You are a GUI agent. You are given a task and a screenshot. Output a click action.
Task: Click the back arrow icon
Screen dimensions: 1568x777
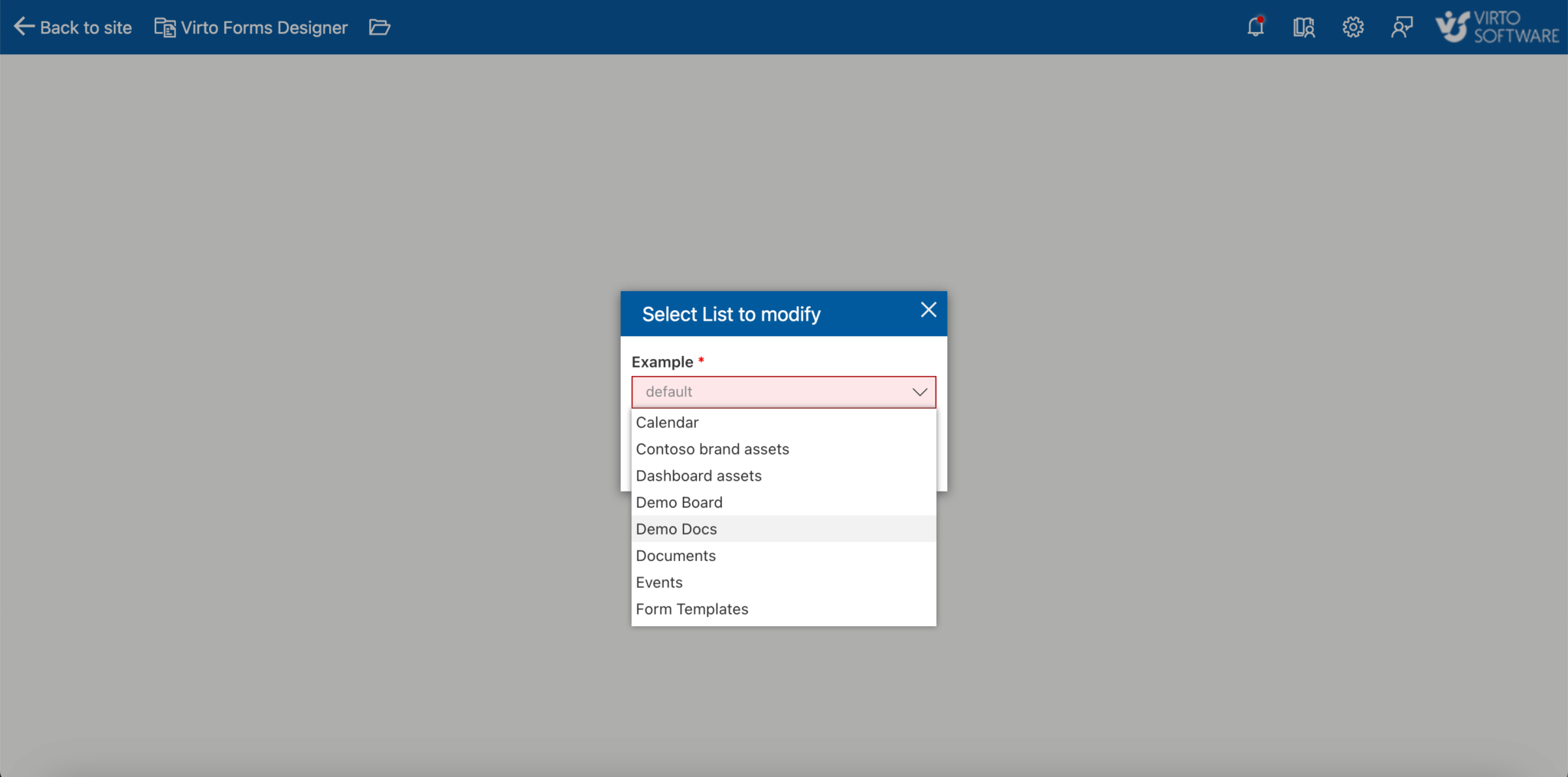[24, 27]
